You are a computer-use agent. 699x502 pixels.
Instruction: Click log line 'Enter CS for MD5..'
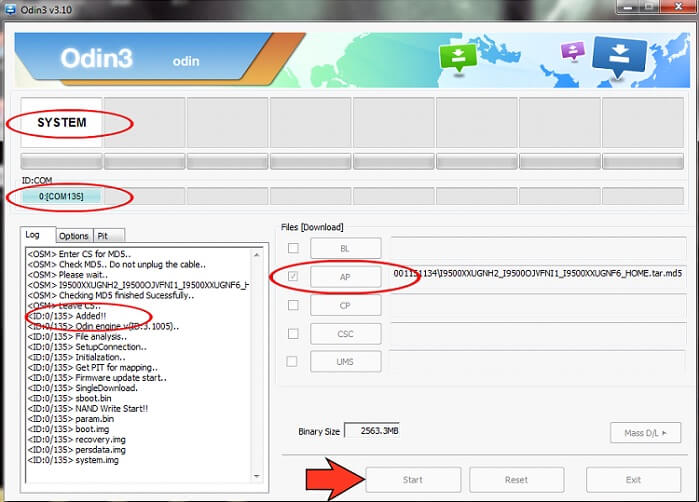[x=79, y=254]
